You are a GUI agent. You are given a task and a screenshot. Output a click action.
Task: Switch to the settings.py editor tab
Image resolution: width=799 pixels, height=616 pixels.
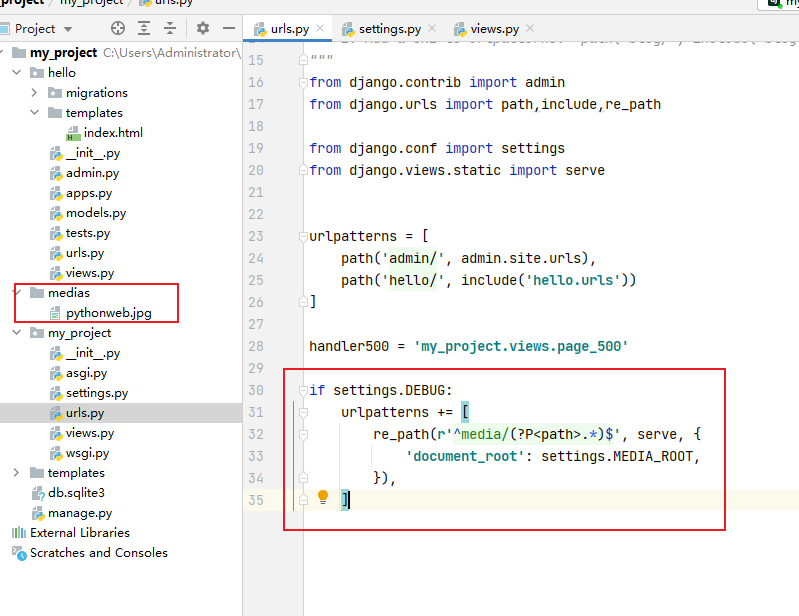point(389,29)
